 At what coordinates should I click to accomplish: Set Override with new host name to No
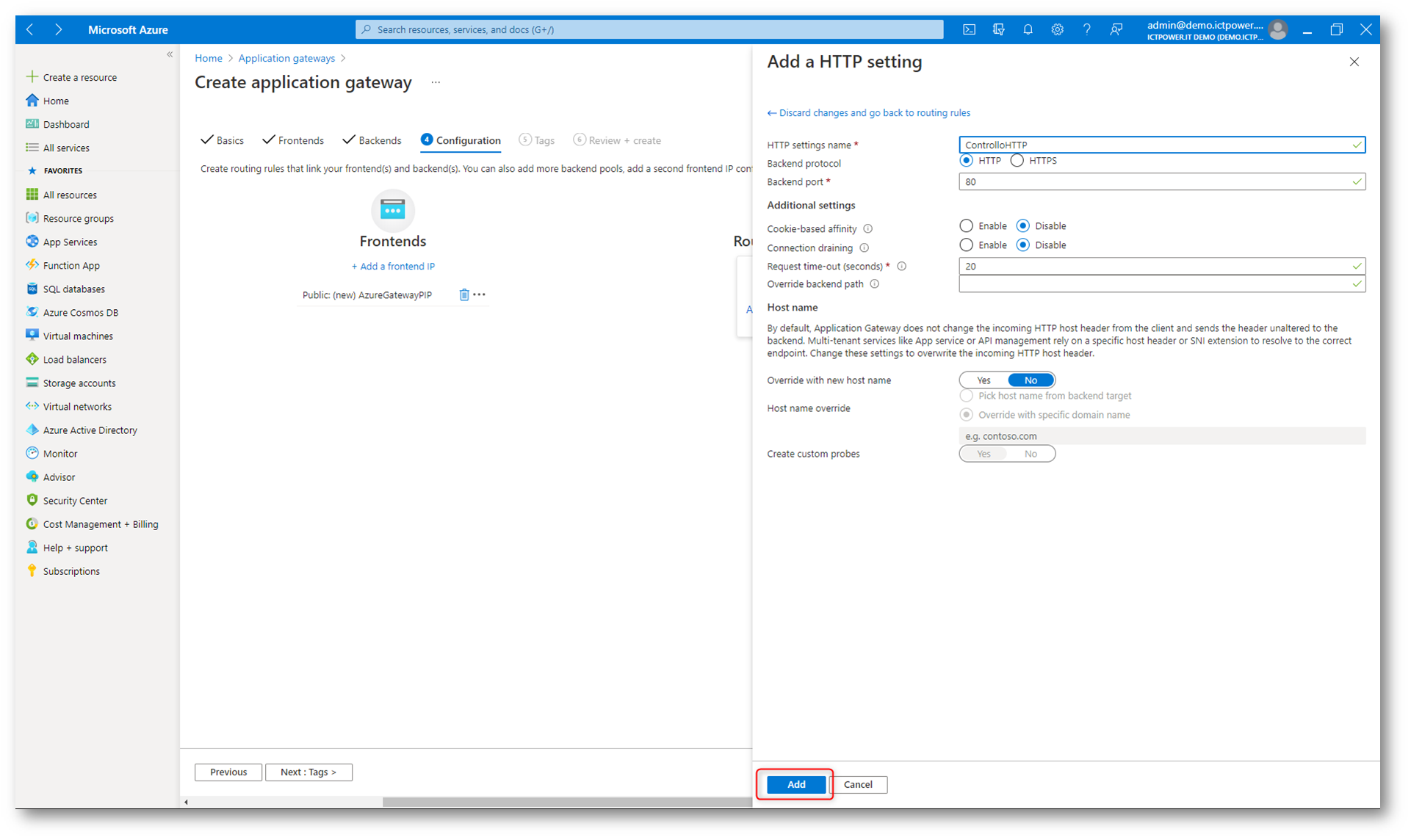1031,380
